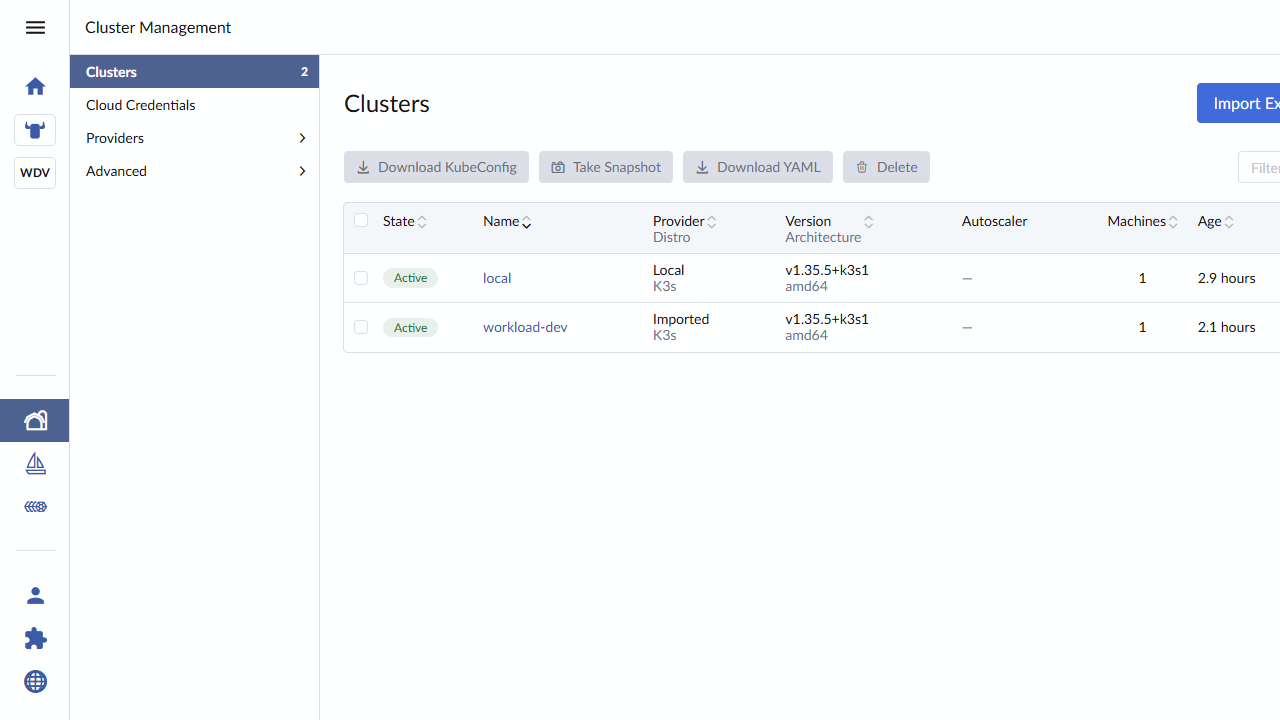Open Continuous Delivery sailboat icon
Image resolution: width=1280 pixels, height=720 pixels.
pos(35,464)
